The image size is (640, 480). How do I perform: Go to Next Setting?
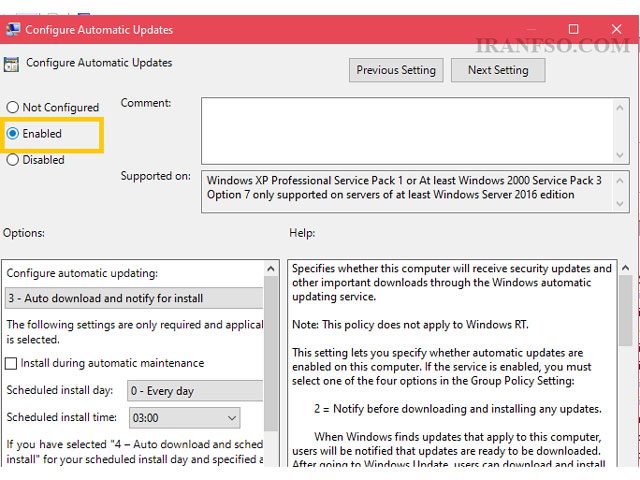click(498, 70)
